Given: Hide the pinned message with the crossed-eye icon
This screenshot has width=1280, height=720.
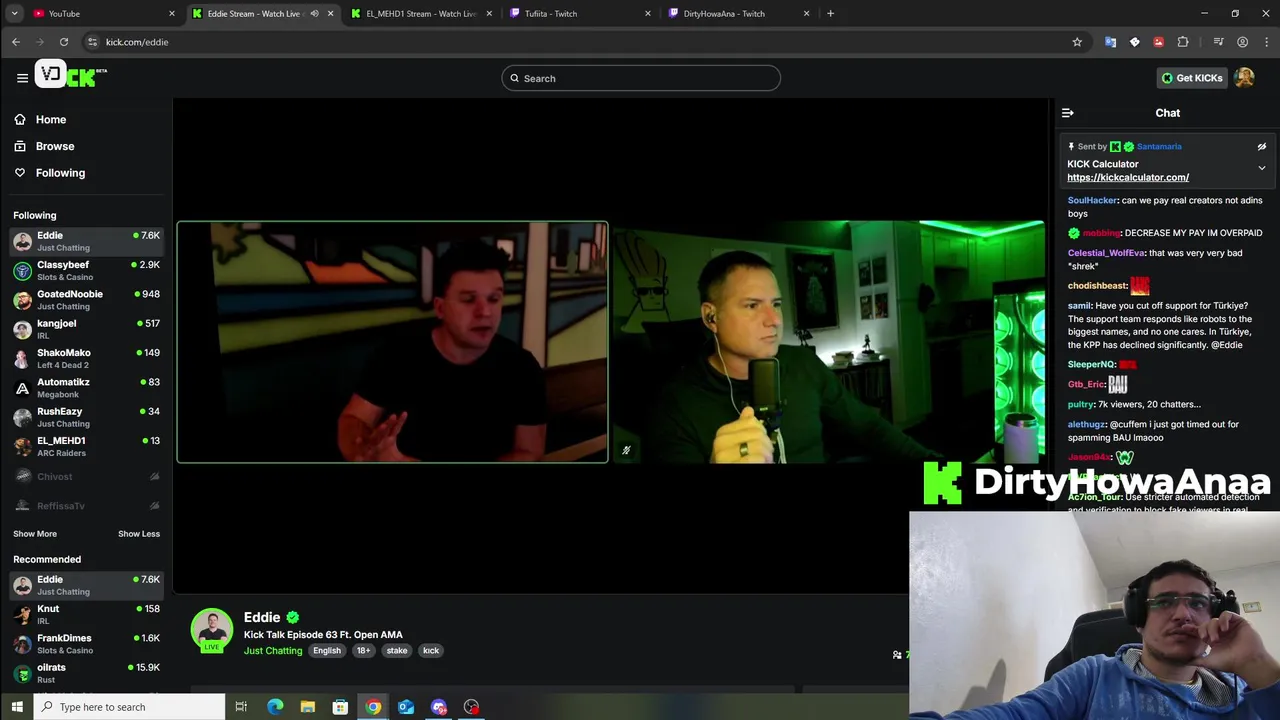Looking at the screenshot, I should tap(1262, 146).
